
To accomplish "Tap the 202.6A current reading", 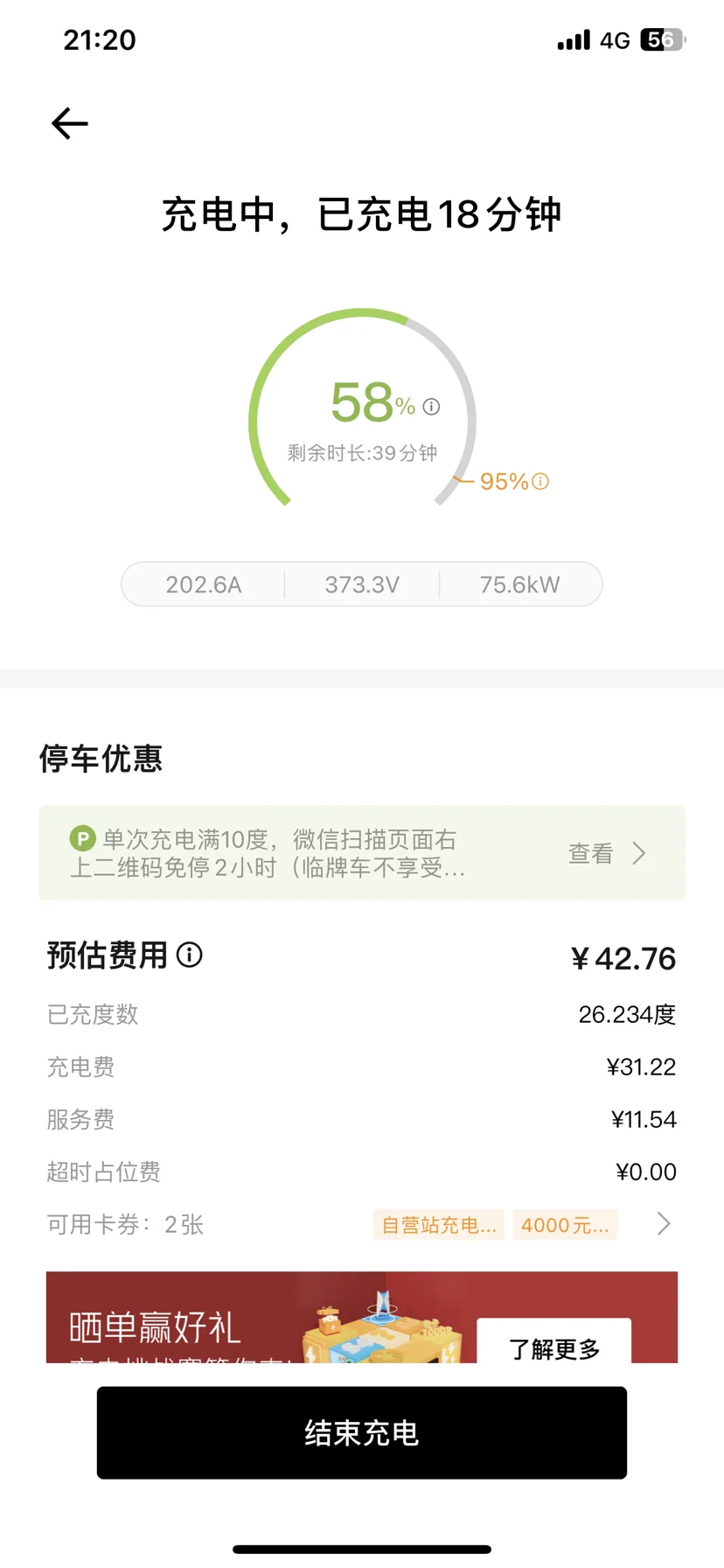I will 204,584.
